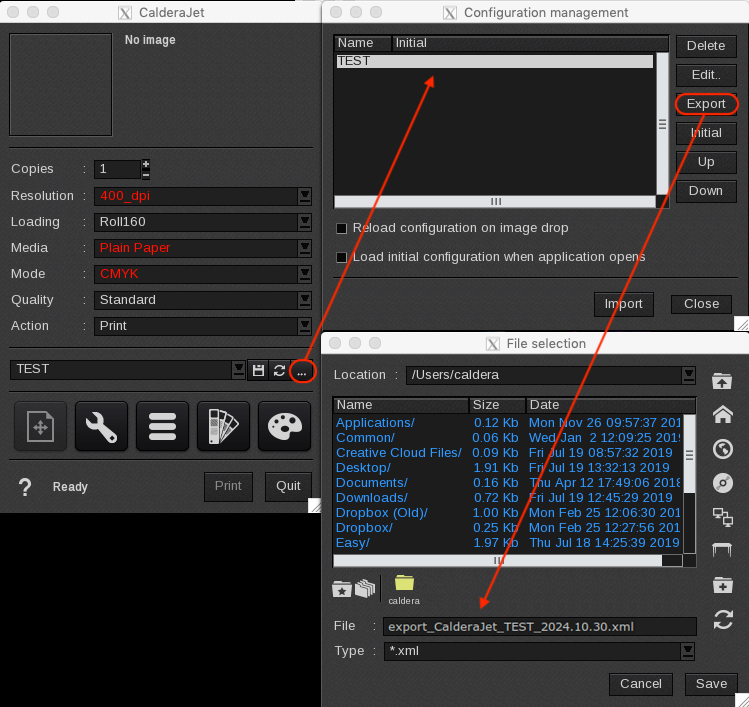This screenshot has height=707, width=749.
Task: Click Edit.. in Configuration management
Action: [x=706, y=75]
